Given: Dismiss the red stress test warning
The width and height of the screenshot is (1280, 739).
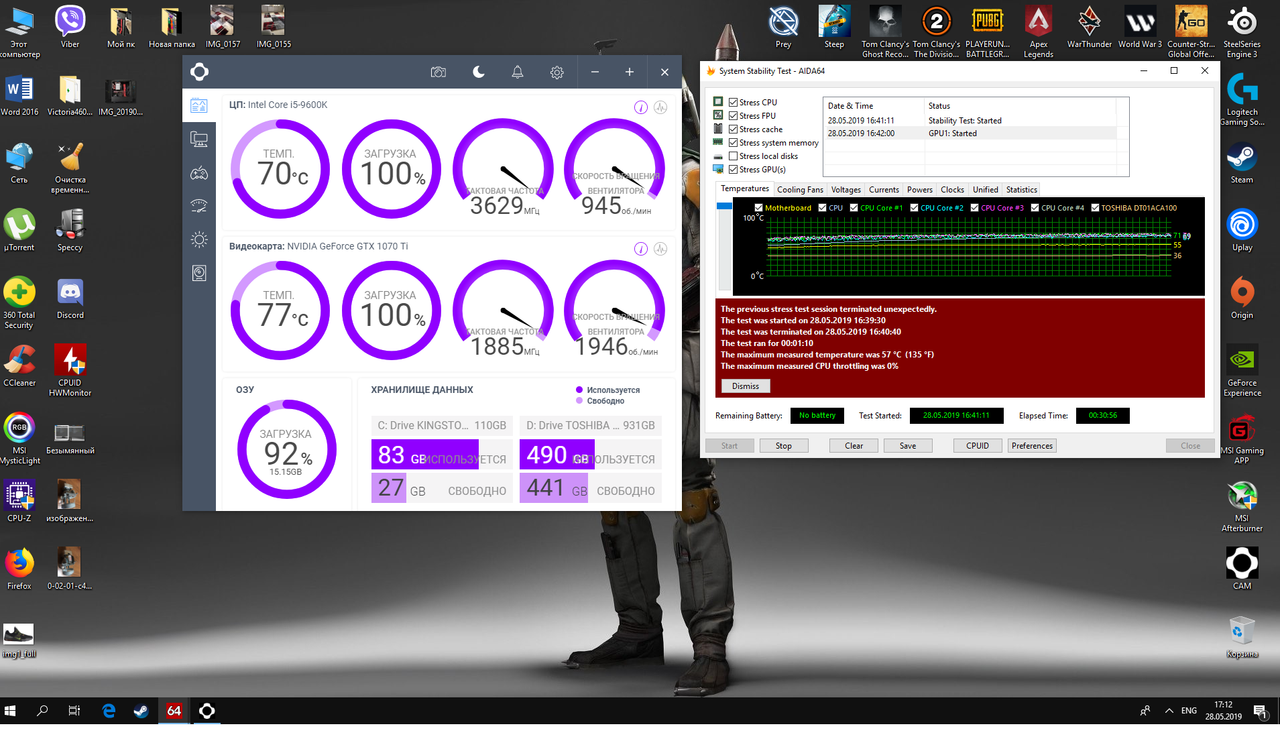Looking at the screenshot, I should click(745, 386).
